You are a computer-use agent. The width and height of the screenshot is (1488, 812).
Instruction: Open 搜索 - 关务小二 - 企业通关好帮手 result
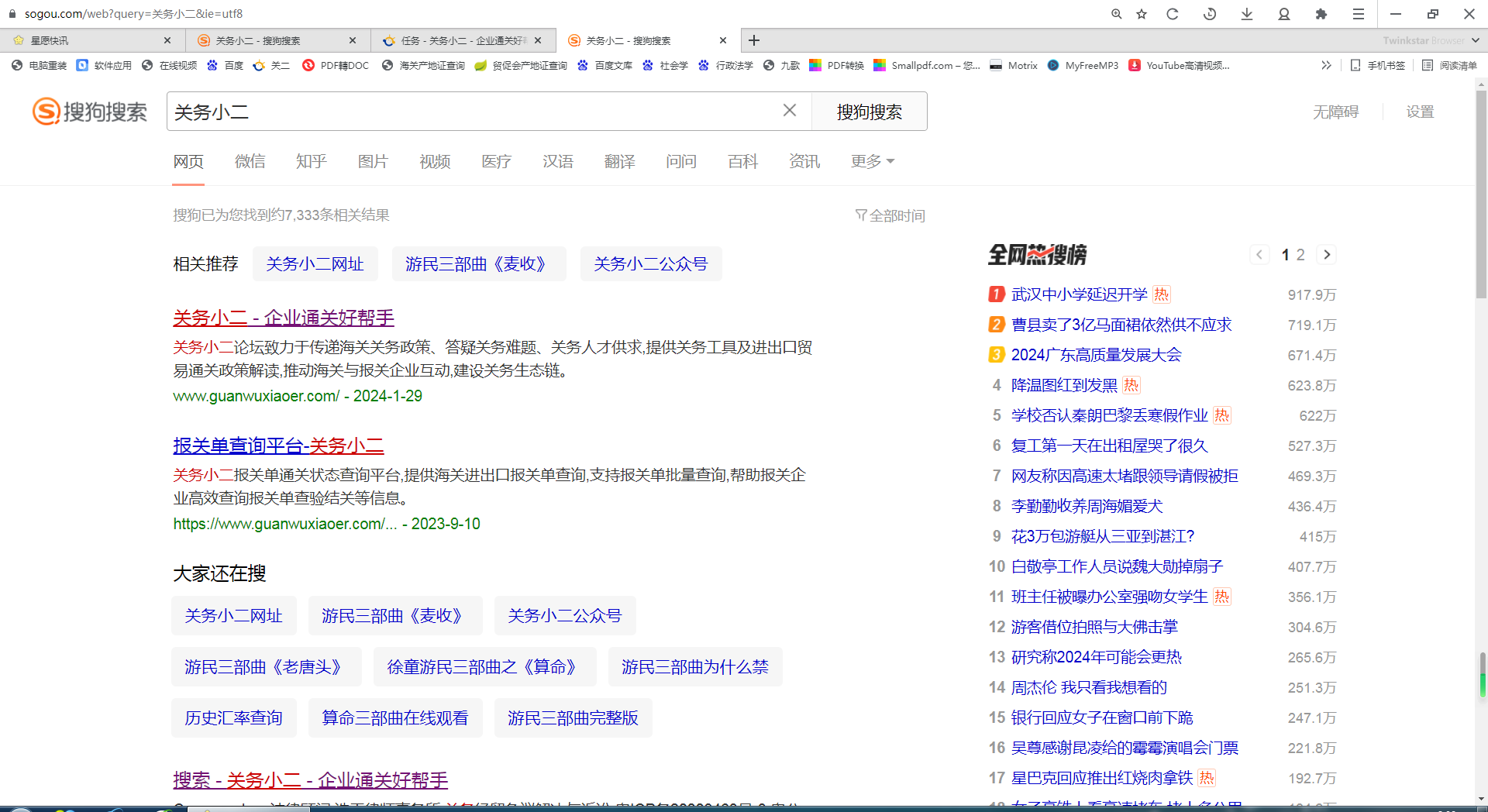[x=310, y=780]
